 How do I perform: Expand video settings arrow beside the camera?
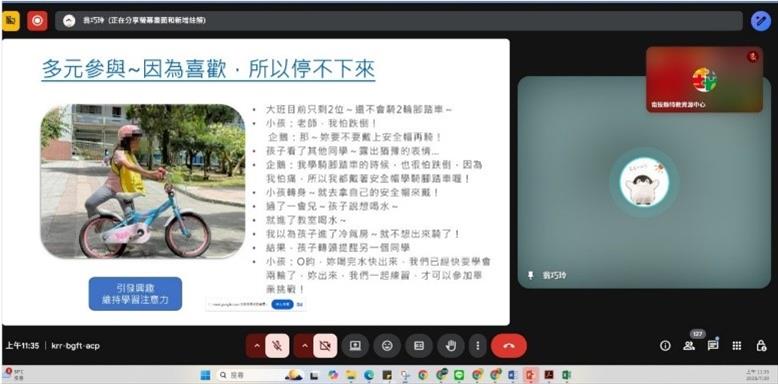(304, 346)
